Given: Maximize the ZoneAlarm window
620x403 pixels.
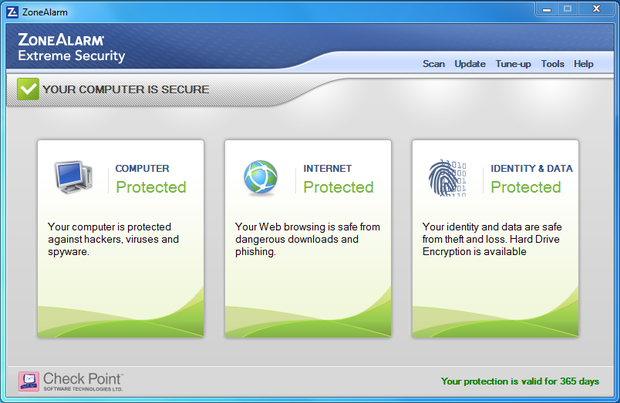Looking at the screenshot, I should pos(567,9).
